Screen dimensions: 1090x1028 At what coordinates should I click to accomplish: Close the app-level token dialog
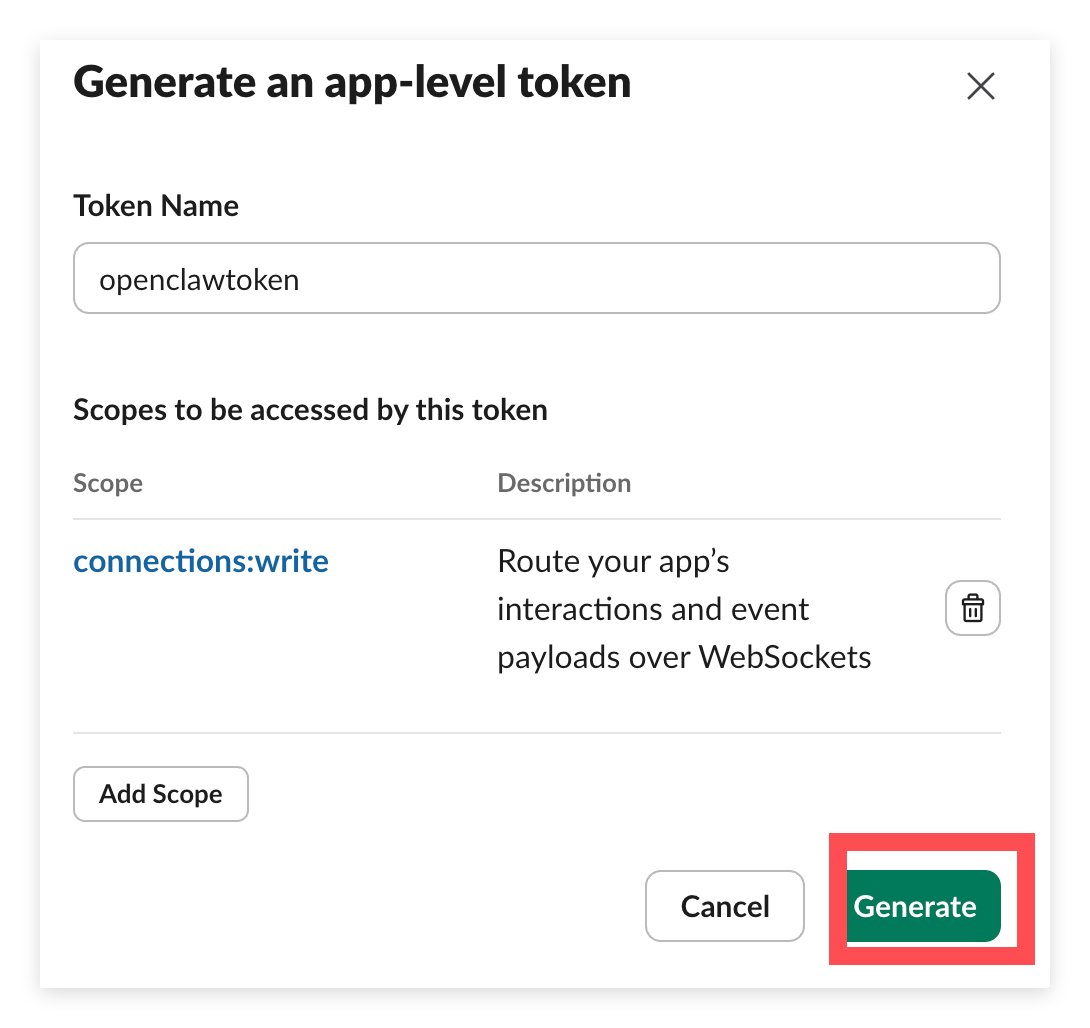(980, 87)
